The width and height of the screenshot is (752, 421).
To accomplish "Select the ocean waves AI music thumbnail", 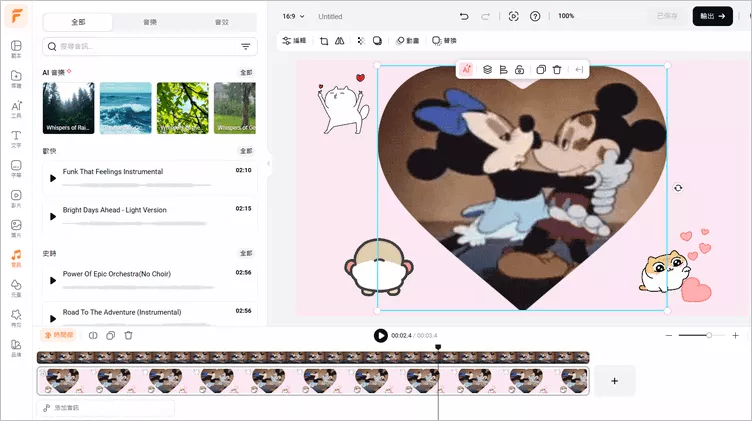I will (x=126, y=108).
